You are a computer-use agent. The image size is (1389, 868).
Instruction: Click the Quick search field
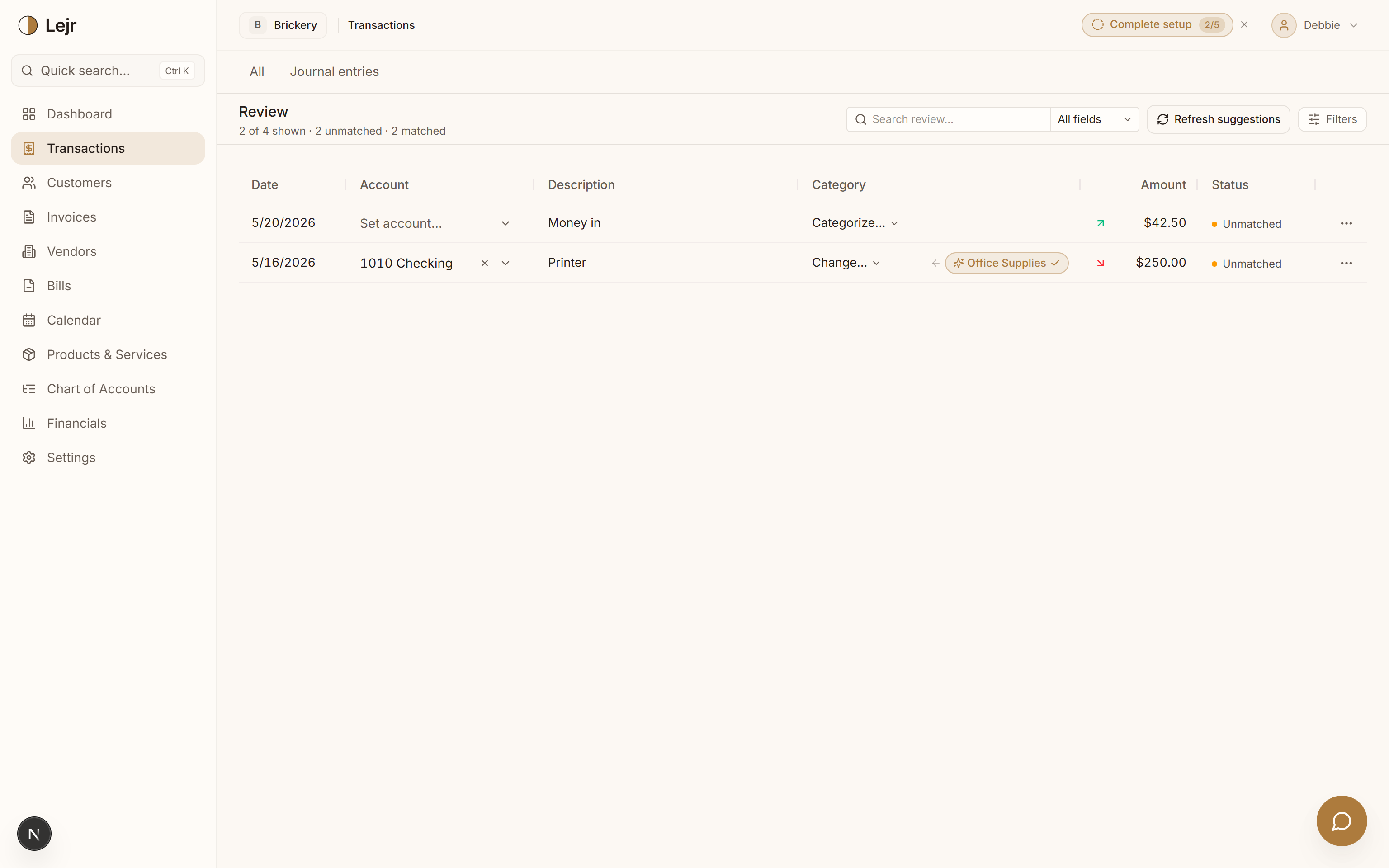click(108, 71)
